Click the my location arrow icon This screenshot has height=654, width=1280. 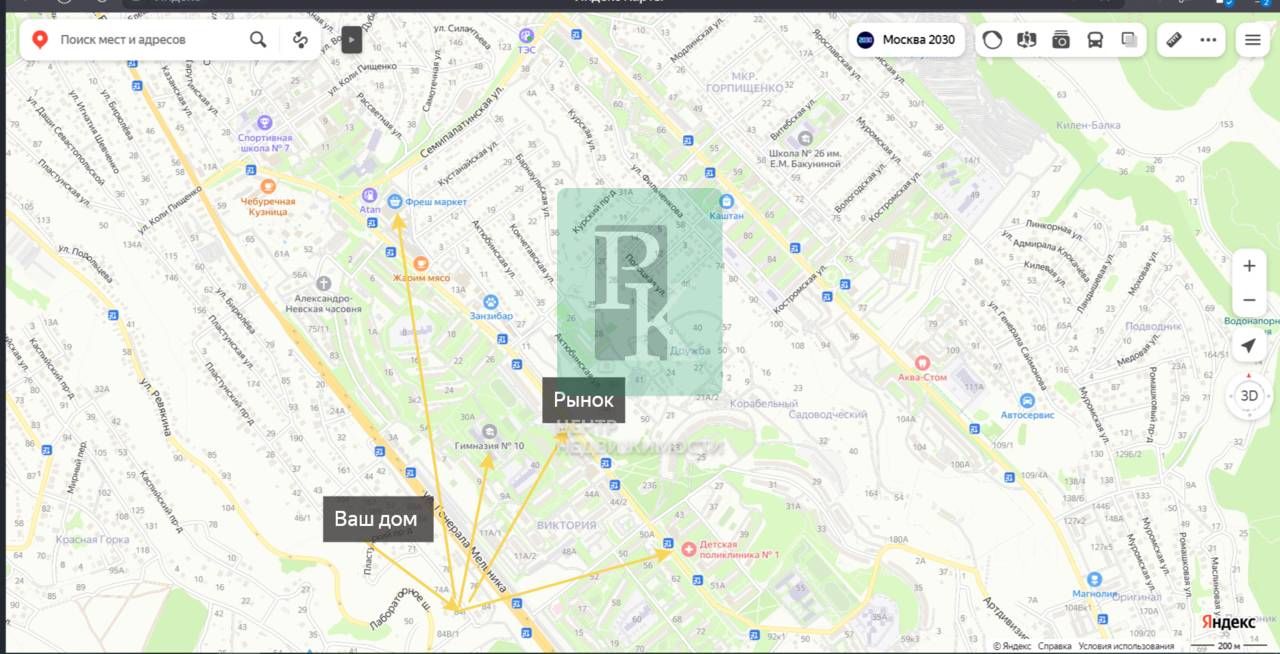[1248, 346]
